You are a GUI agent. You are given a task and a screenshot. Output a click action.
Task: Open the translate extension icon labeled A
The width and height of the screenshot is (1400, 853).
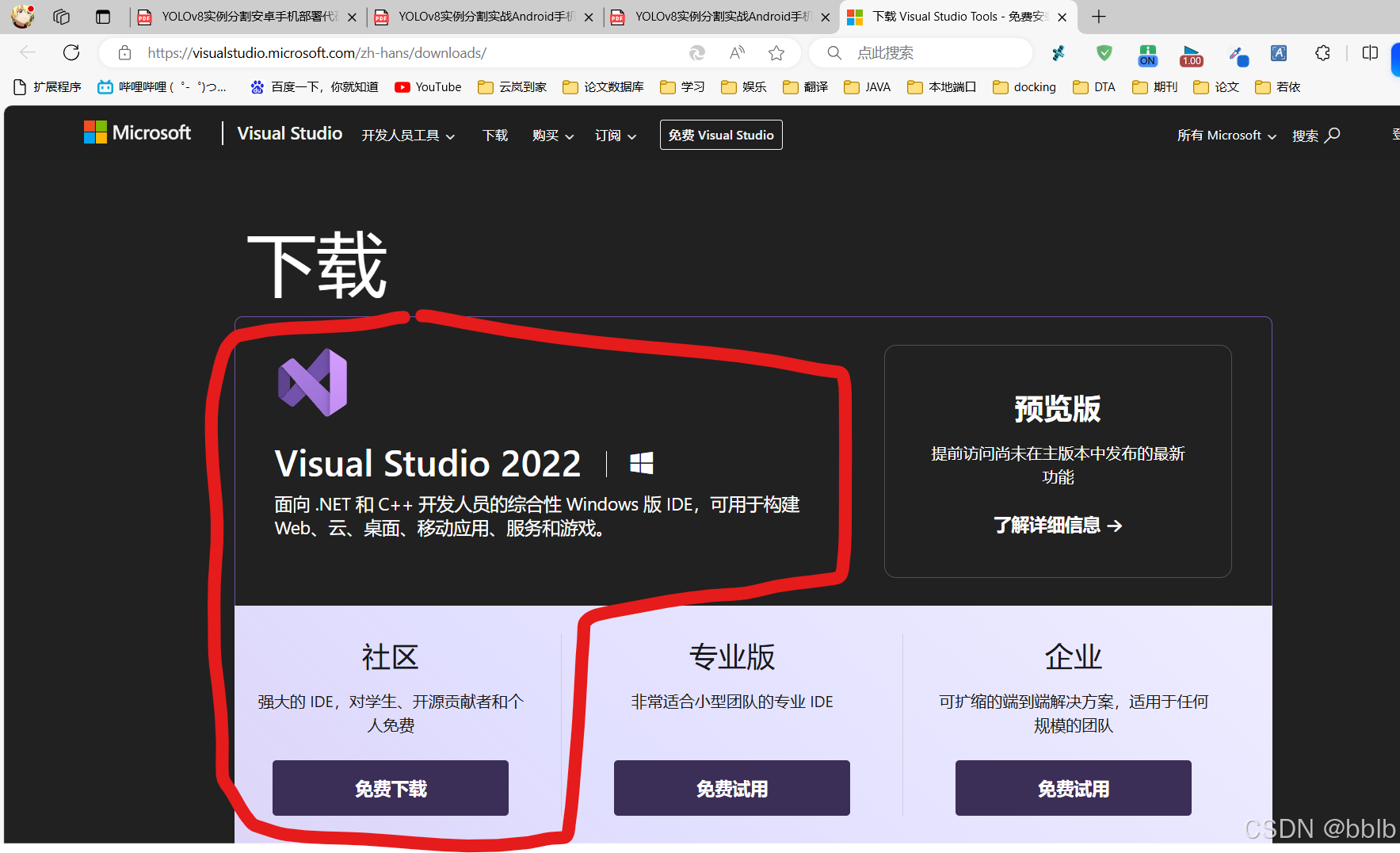pos(1279,53)
